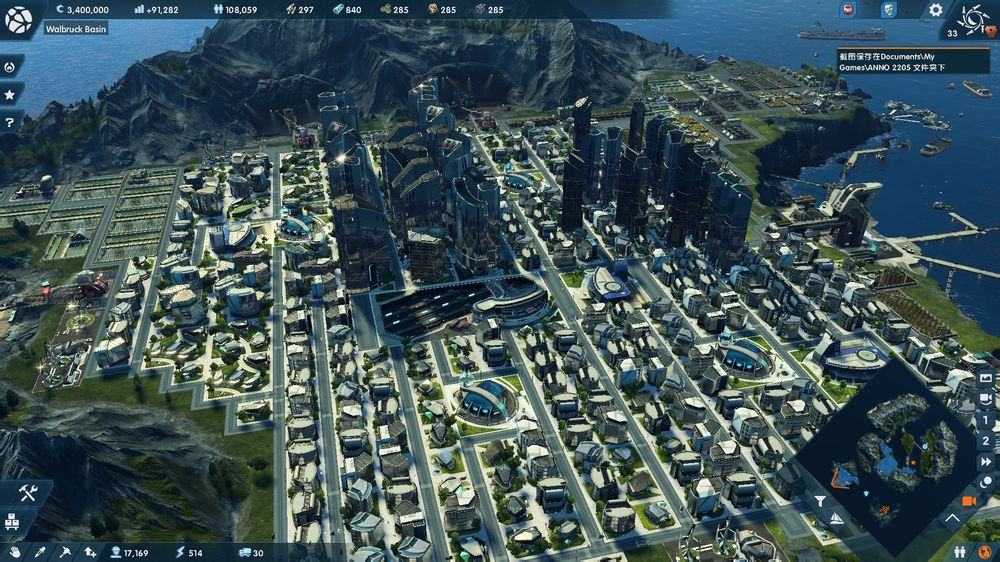This screenshot has width=1000, height=562.
Task: Click the orange video camera icon
Action: coord(969,501)
